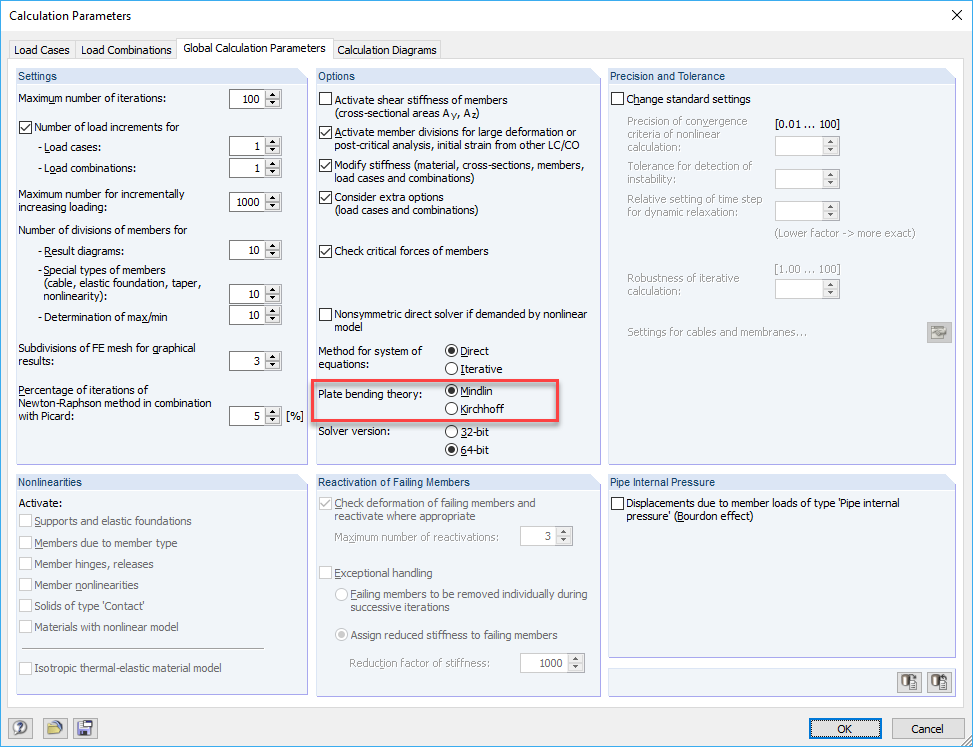
Task: Adjust incrementally increasing loading spinner
Action: 273,202
